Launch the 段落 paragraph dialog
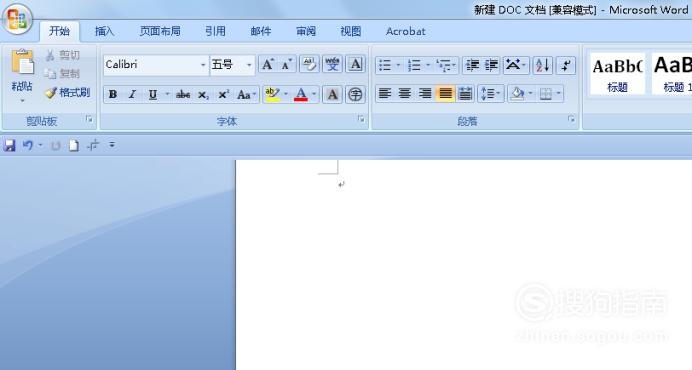692x370 pixels. pos(572,119)
